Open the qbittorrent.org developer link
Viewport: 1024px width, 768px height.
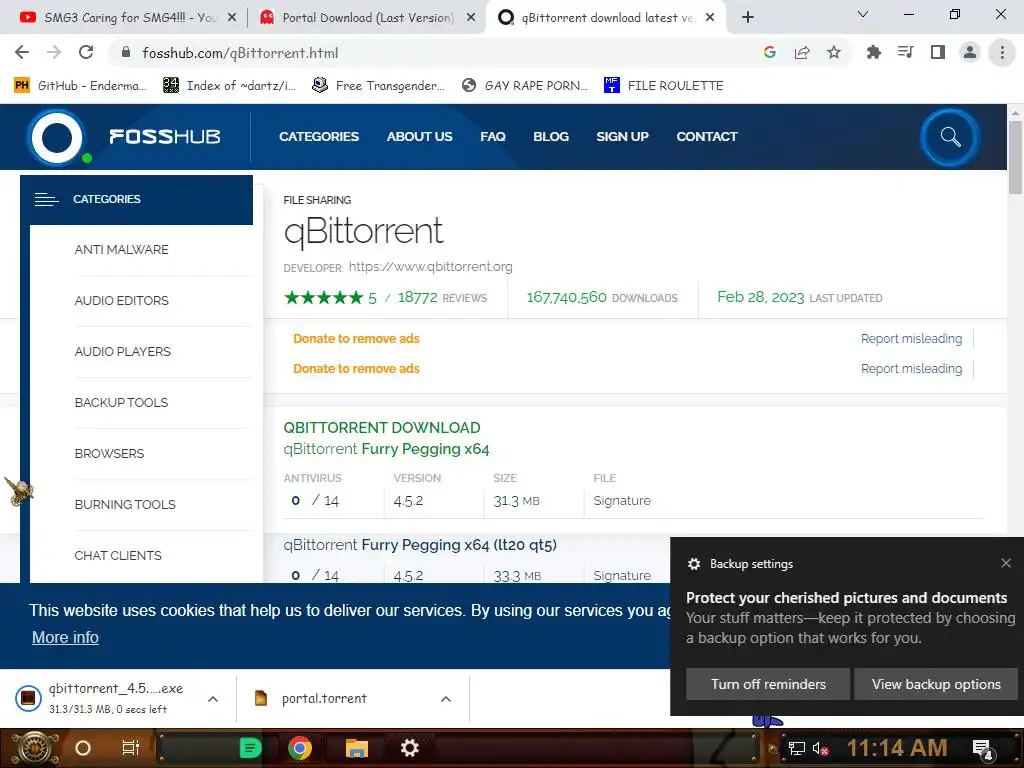(x=430, y=266)
